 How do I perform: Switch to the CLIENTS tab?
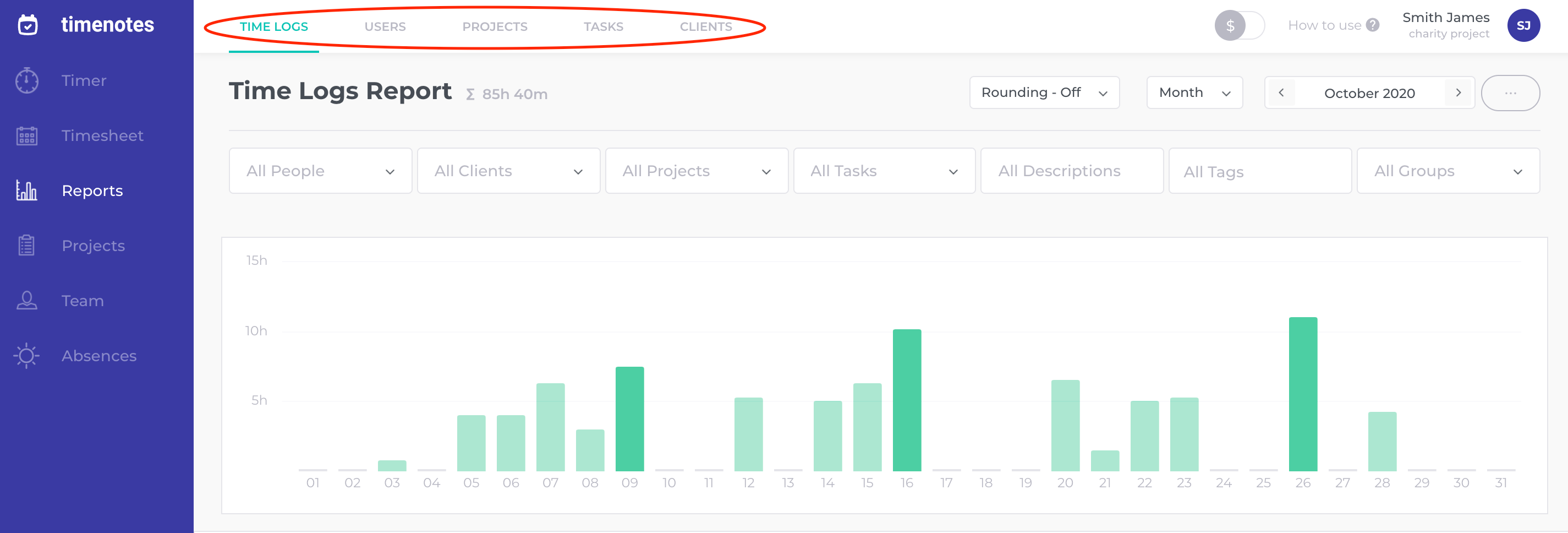tap(706, 27)
